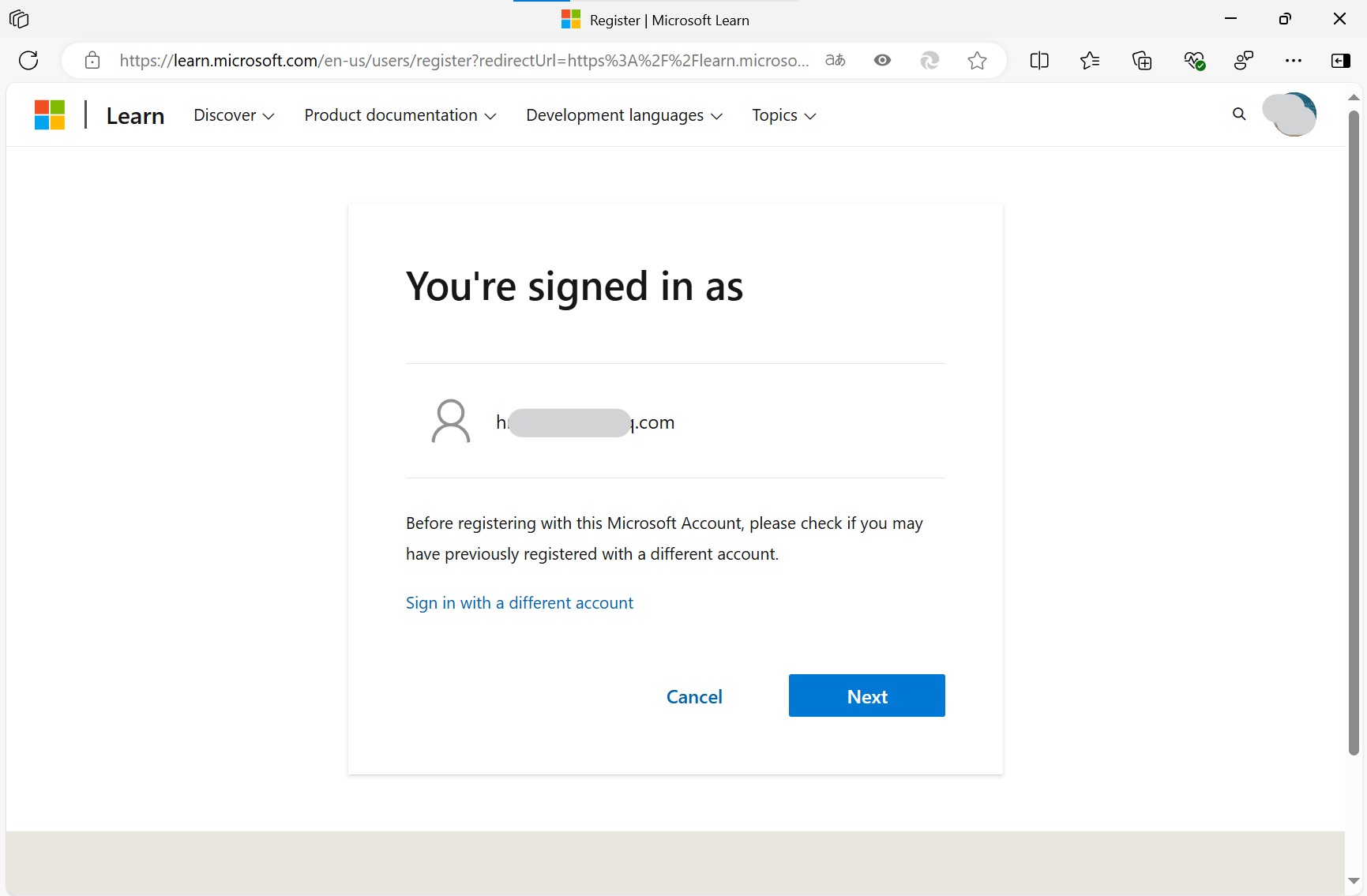View site information lock icon
This screenshot has width=1367, height=896.
click(92, 60)
